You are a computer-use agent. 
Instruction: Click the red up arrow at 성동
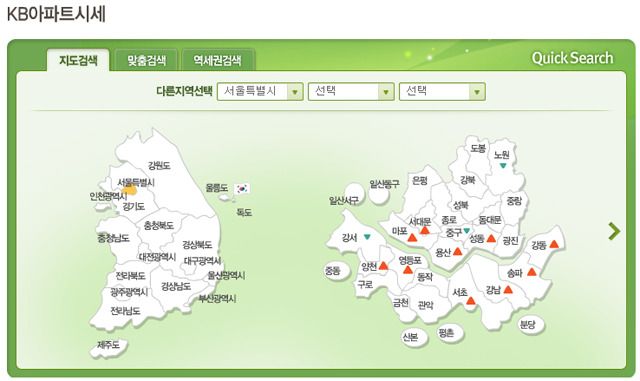click(491, 238)
